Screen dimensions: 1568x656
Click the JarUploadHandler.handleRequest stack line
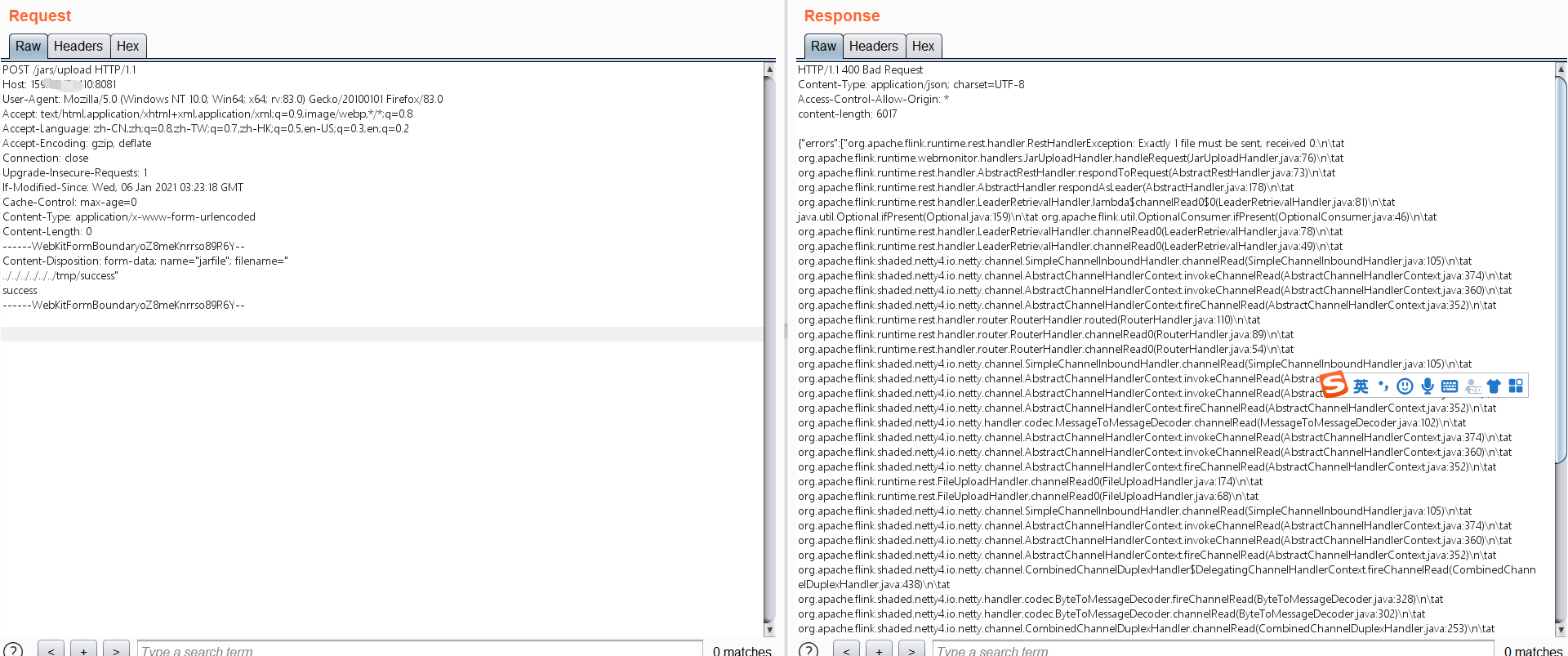(x=1071, y=158)
